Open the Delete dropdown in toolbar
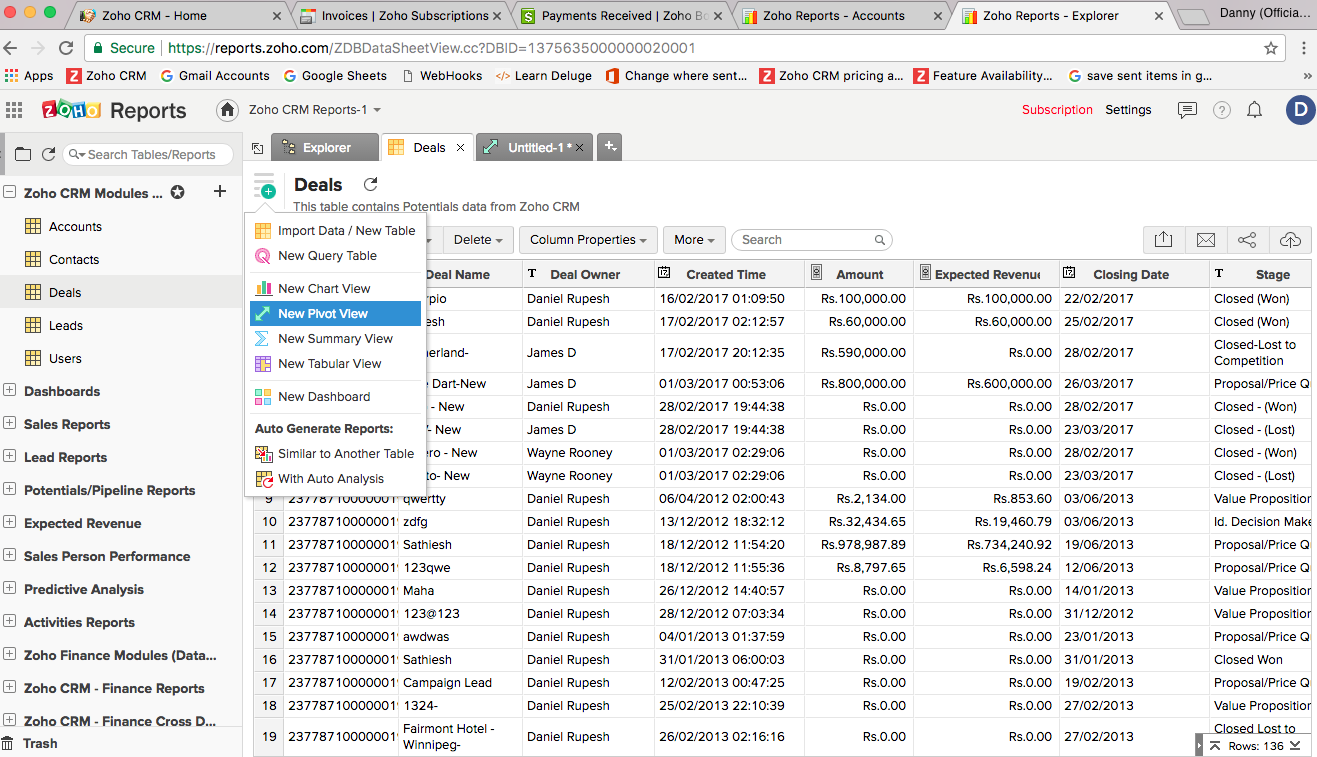 [x=478, y=240]
